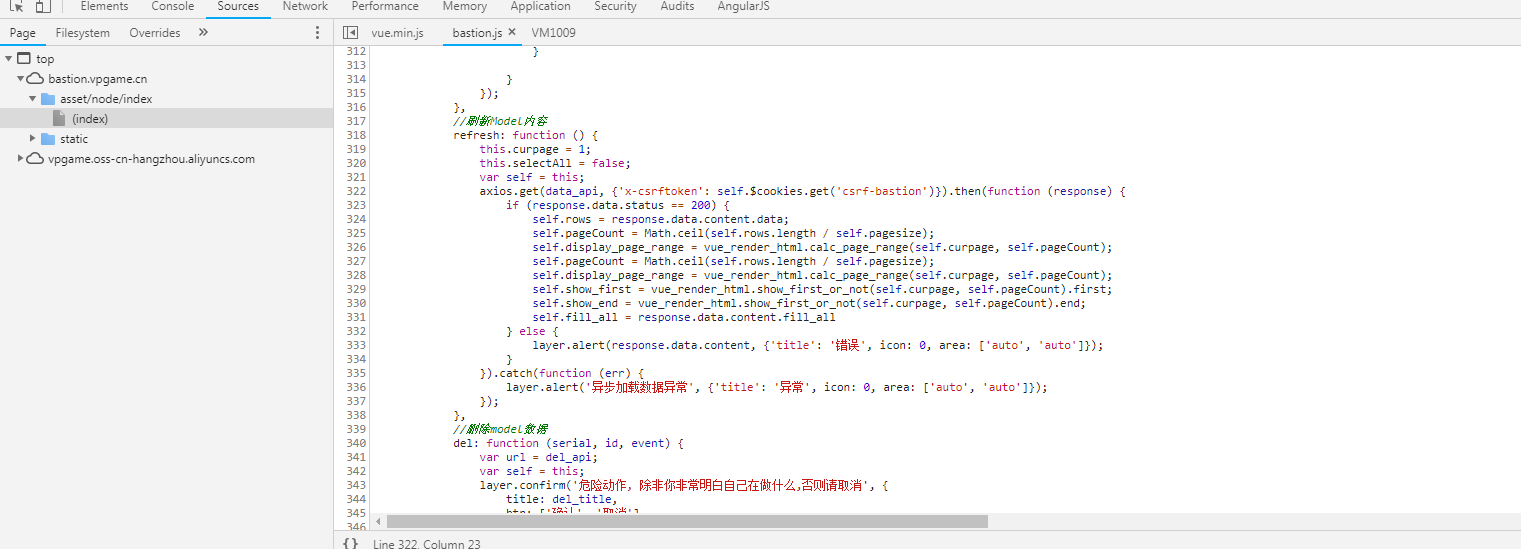Click line number 340 in the gutter
Screen dimensions: 1521x549
click(354, 443)
